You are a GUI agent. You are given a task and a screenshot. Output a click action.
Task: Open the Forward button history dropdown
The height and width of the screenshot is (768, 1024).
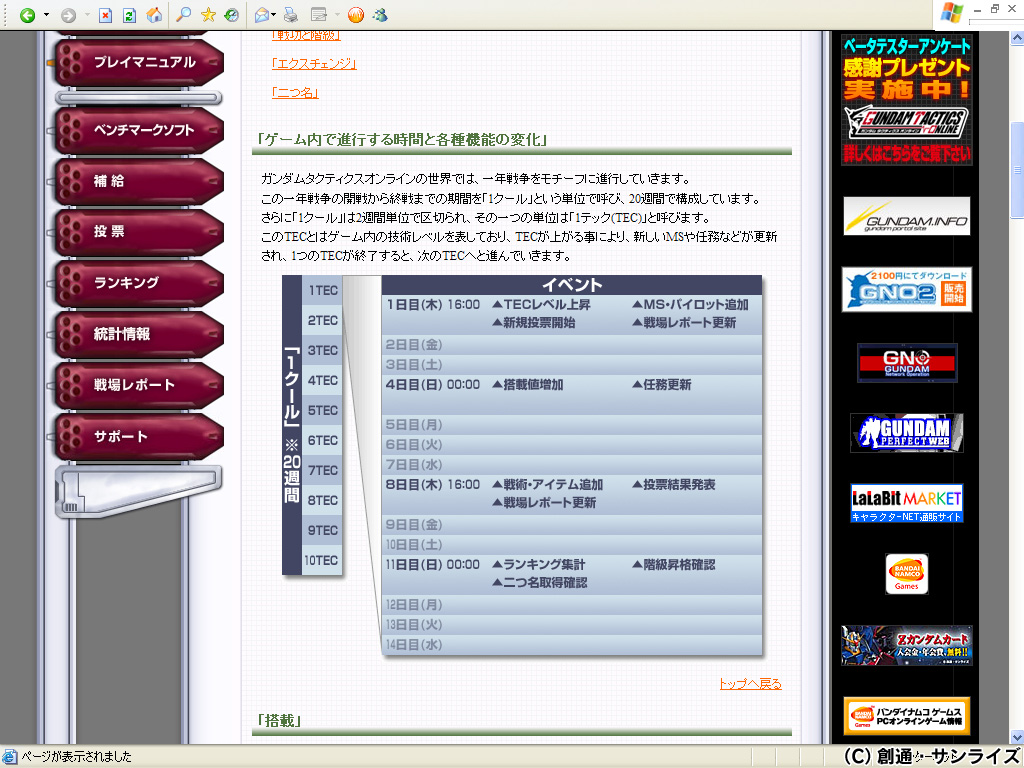click(87, 15)
